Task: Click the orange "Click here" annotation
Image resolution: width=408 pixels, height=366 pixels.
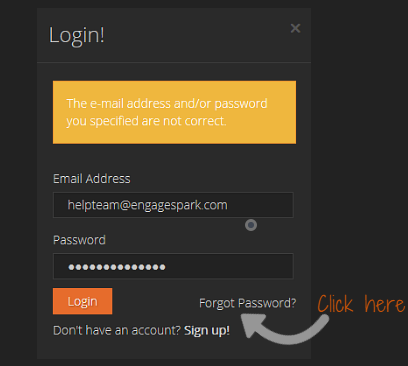Action: coord(361,304)
